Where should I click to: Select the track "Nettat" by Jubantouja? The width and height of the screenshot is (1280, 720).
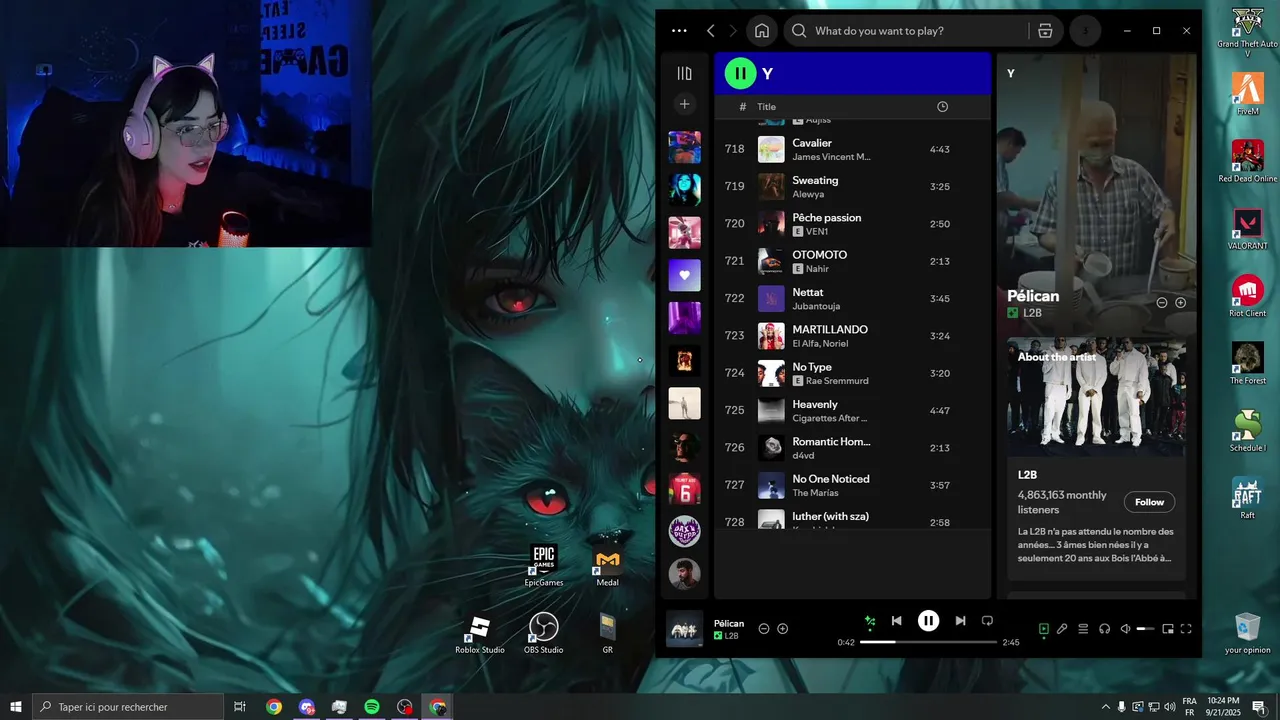coord(852,298)
